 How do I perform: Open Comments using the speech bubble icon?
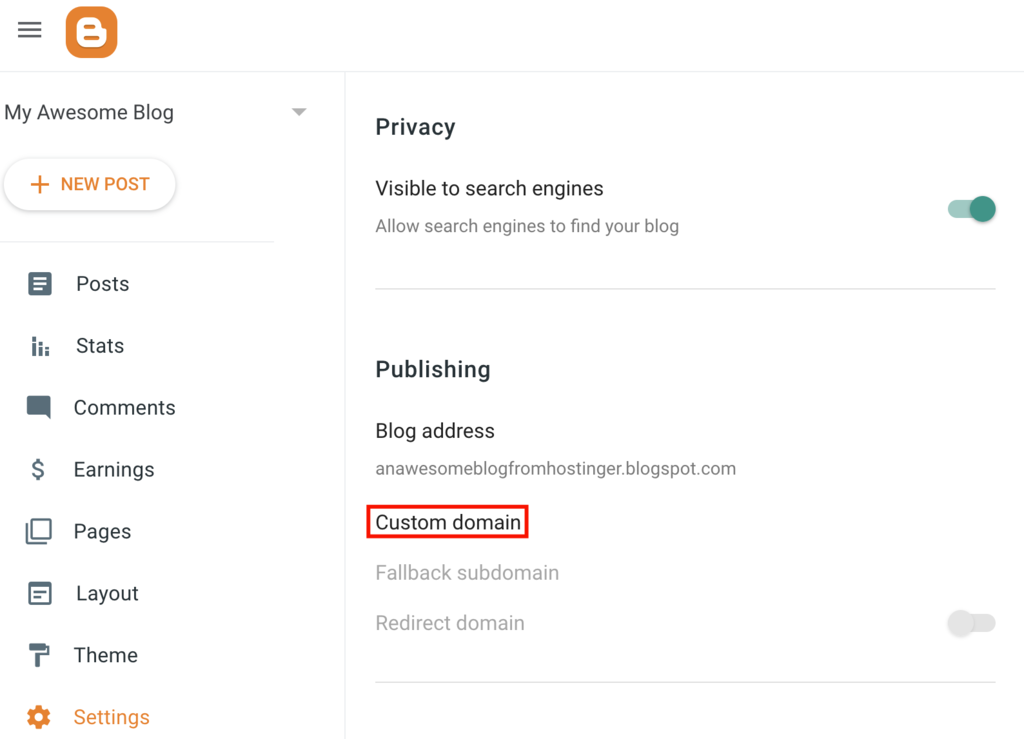(40, 407)
